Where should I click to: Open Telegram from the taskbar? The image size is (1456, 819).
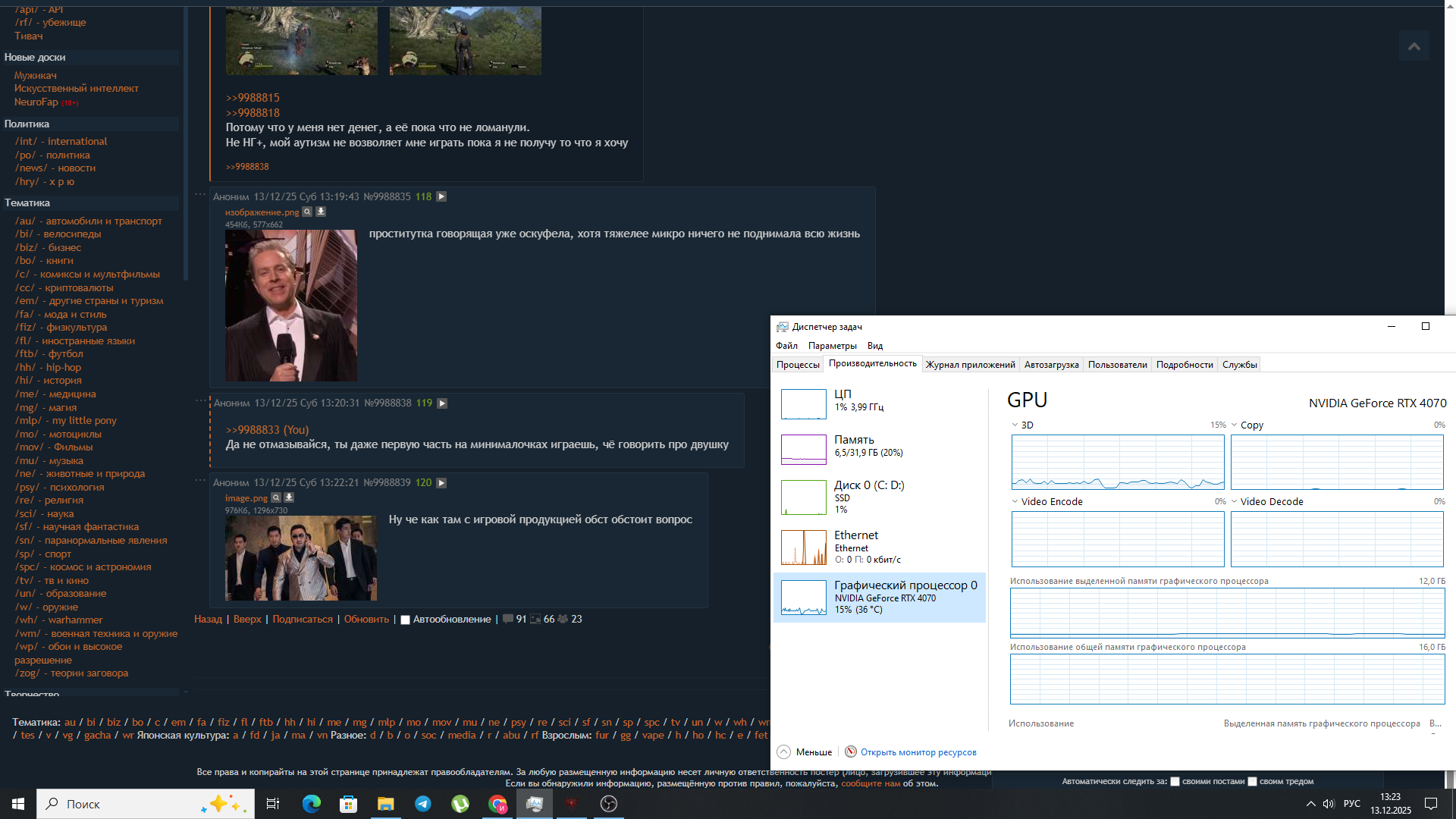[x=423, y=804]
